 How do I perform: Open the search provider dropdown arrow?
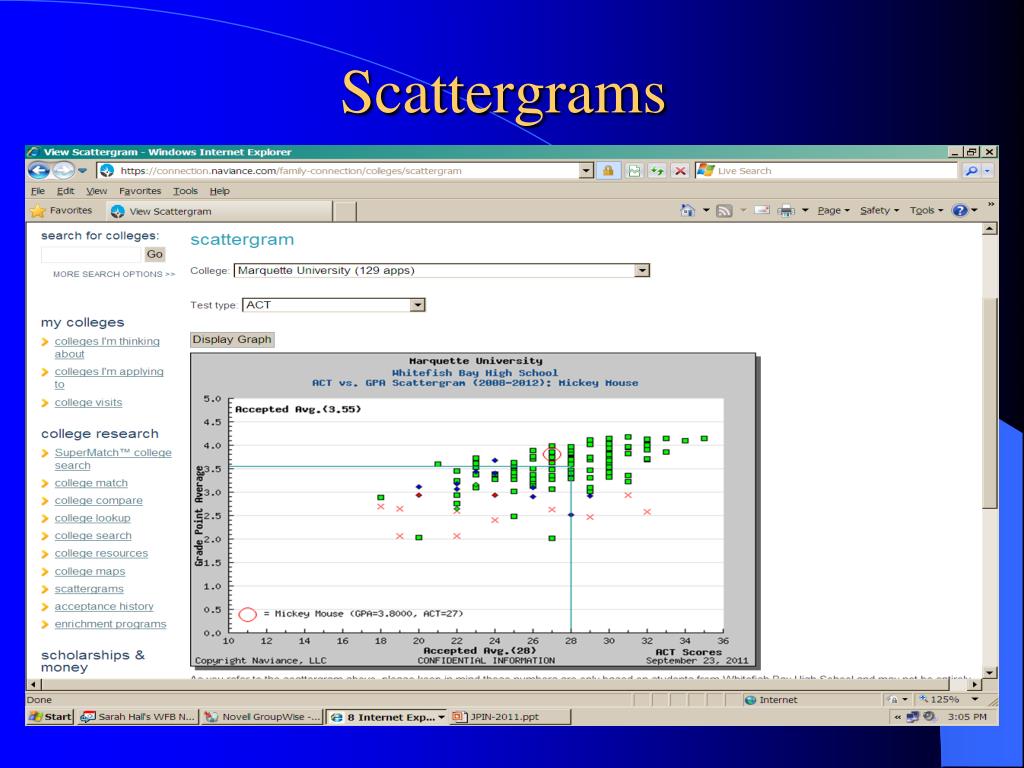tap(987, 171)
